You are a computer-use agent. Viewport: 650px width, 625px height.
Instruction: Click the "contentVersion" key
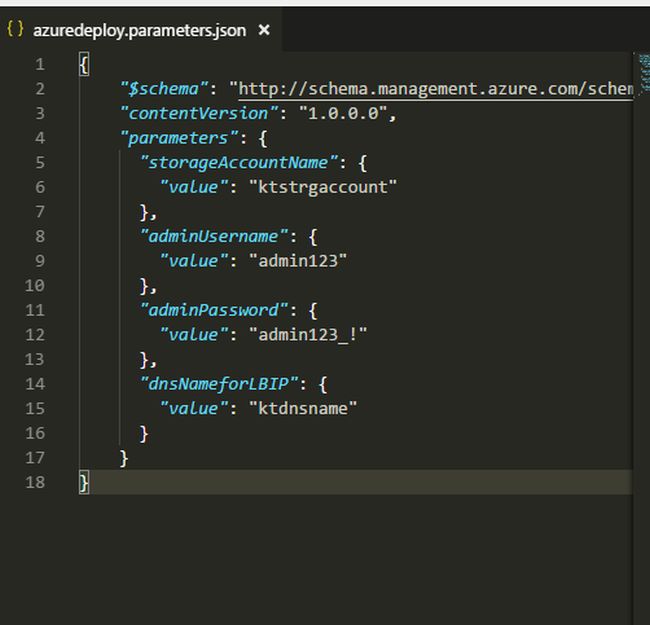point(199,114)
